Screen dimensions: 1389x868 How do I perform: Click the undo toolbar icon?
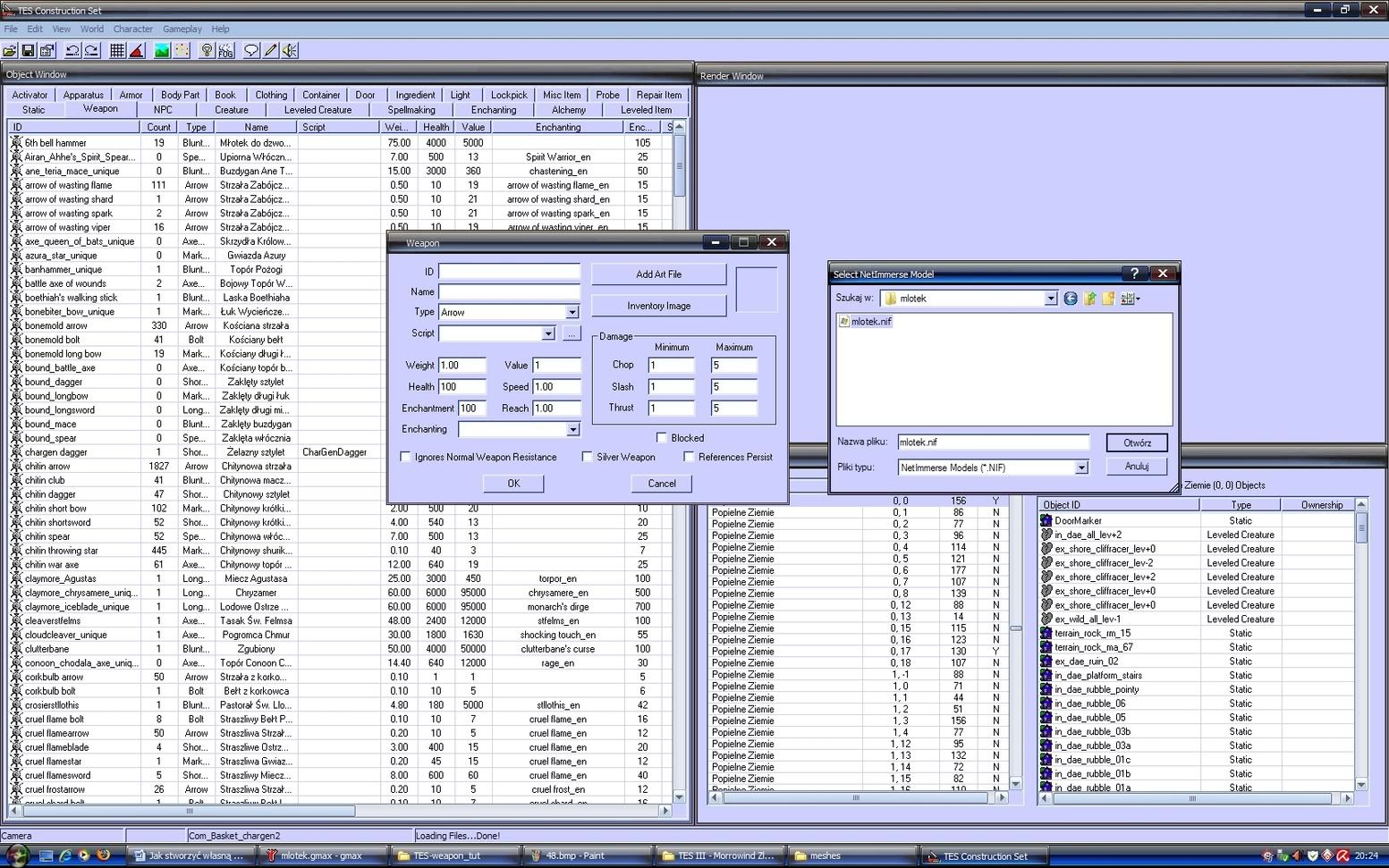[72, 51]
